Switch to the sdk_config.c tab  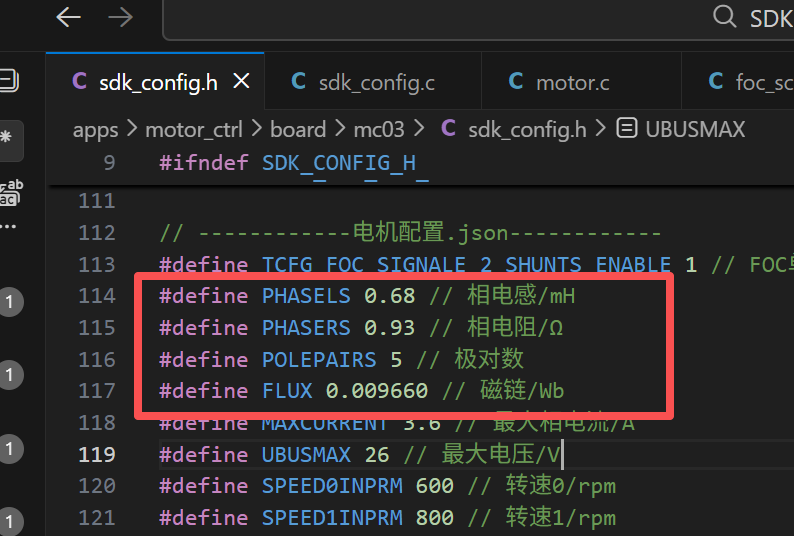[x=373, y=81]
